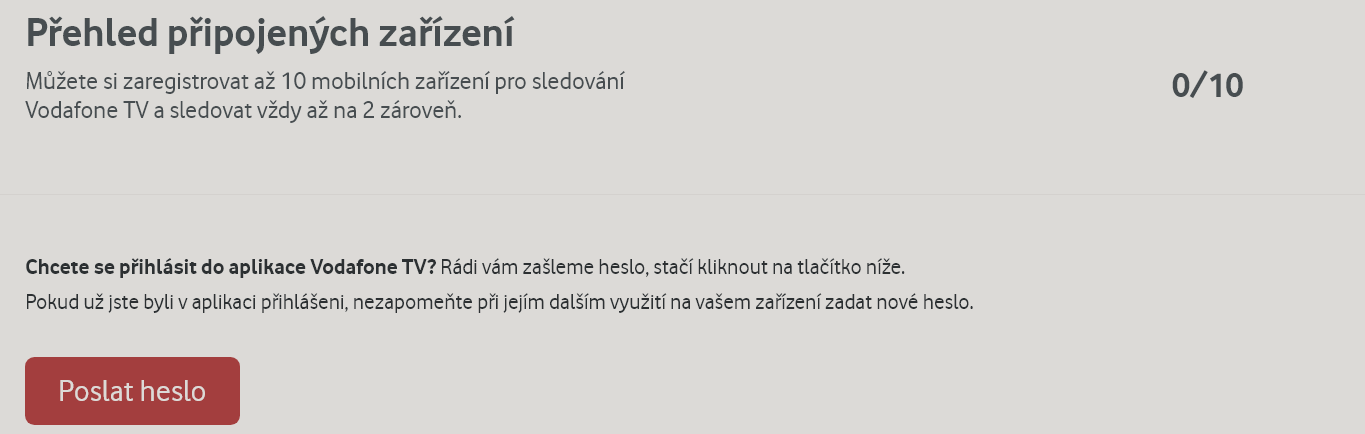Image resolution: width=1365 pixels, height=434 pixels.
Task: Click the "Poslat heslo" button
Action: coord(132,391)
